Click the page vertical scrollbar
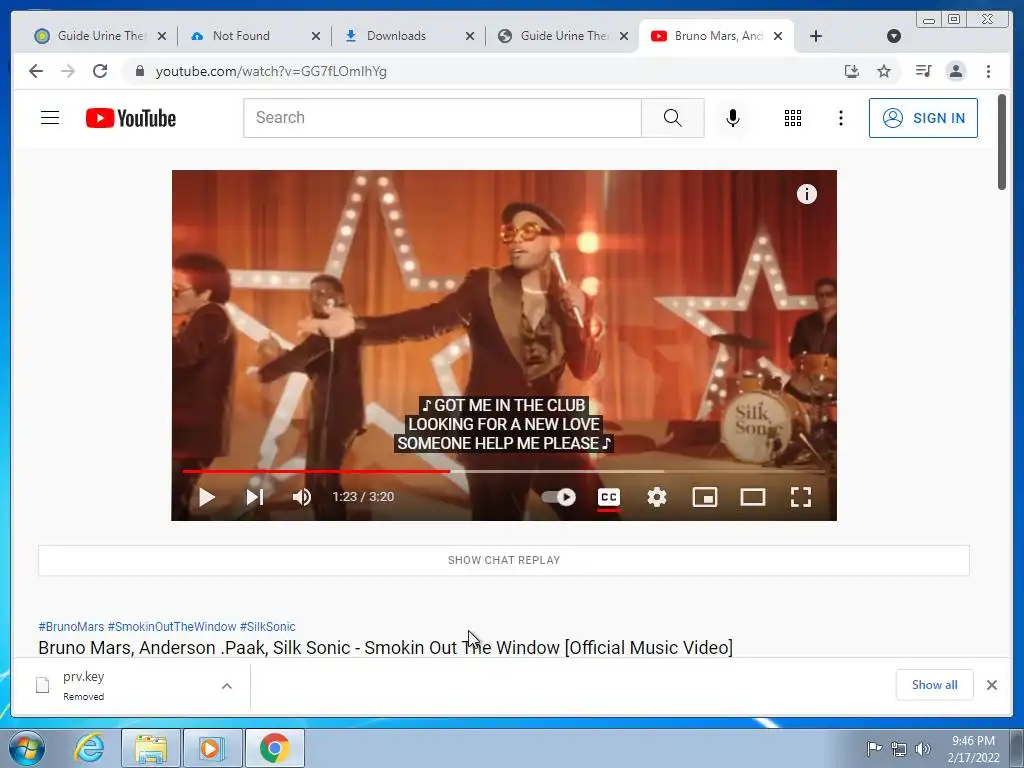The image size is (1024, 768). [x=1002, y=142]
